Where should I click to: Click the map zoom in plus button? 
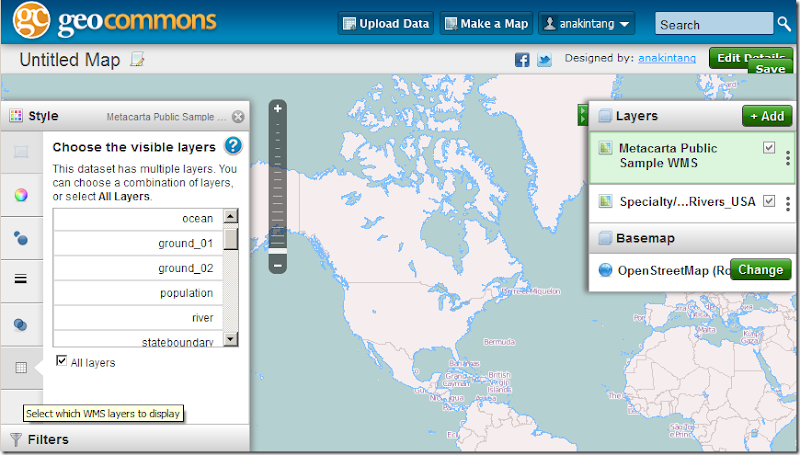coord(278,108)
